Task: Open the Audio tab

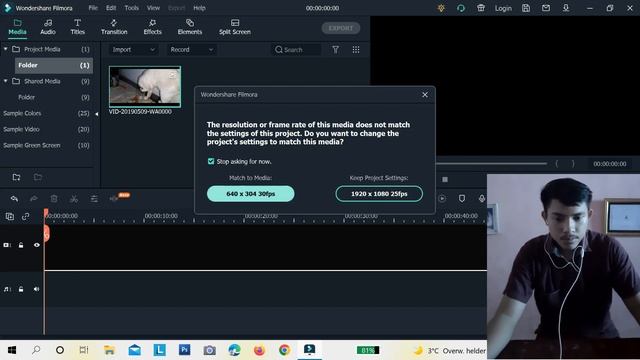Action: [48, 27]
